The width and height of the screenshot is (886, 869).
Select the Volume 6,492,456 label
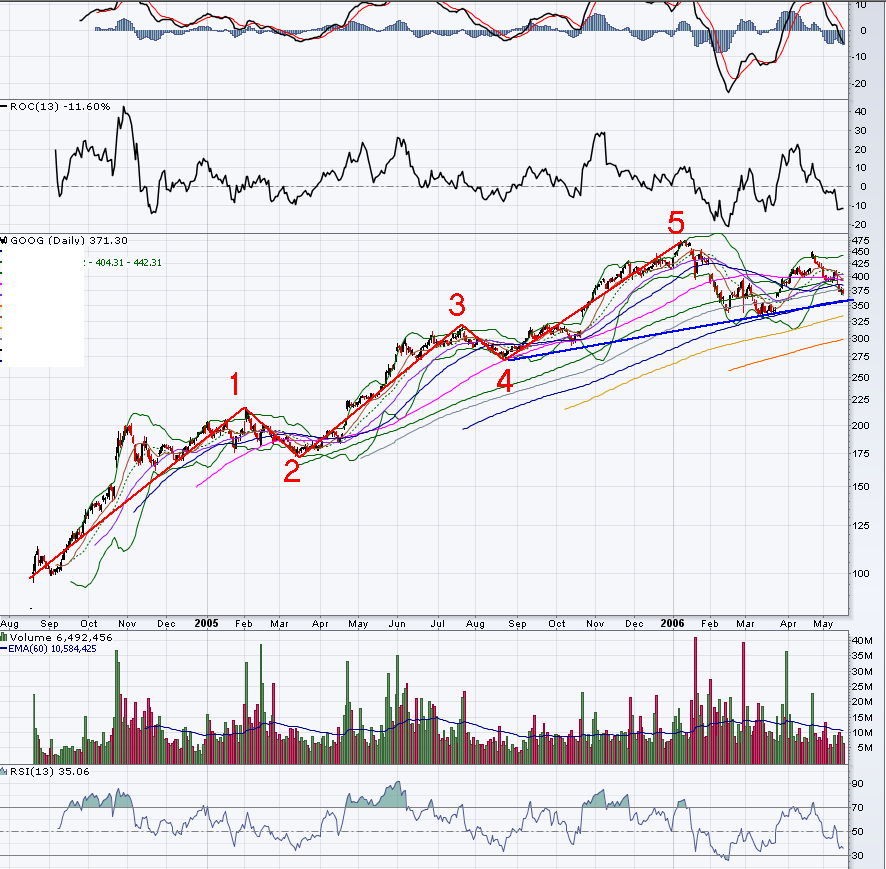[x=61, y=637]
